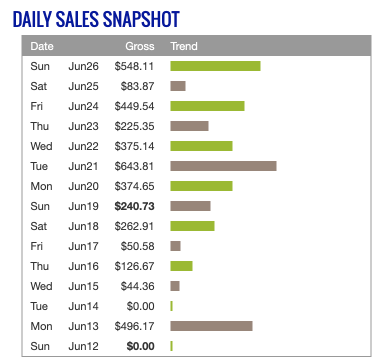Select the longest bar for Jun21
This screenshot has width=382, height=363.
click(x=223, y=166)
